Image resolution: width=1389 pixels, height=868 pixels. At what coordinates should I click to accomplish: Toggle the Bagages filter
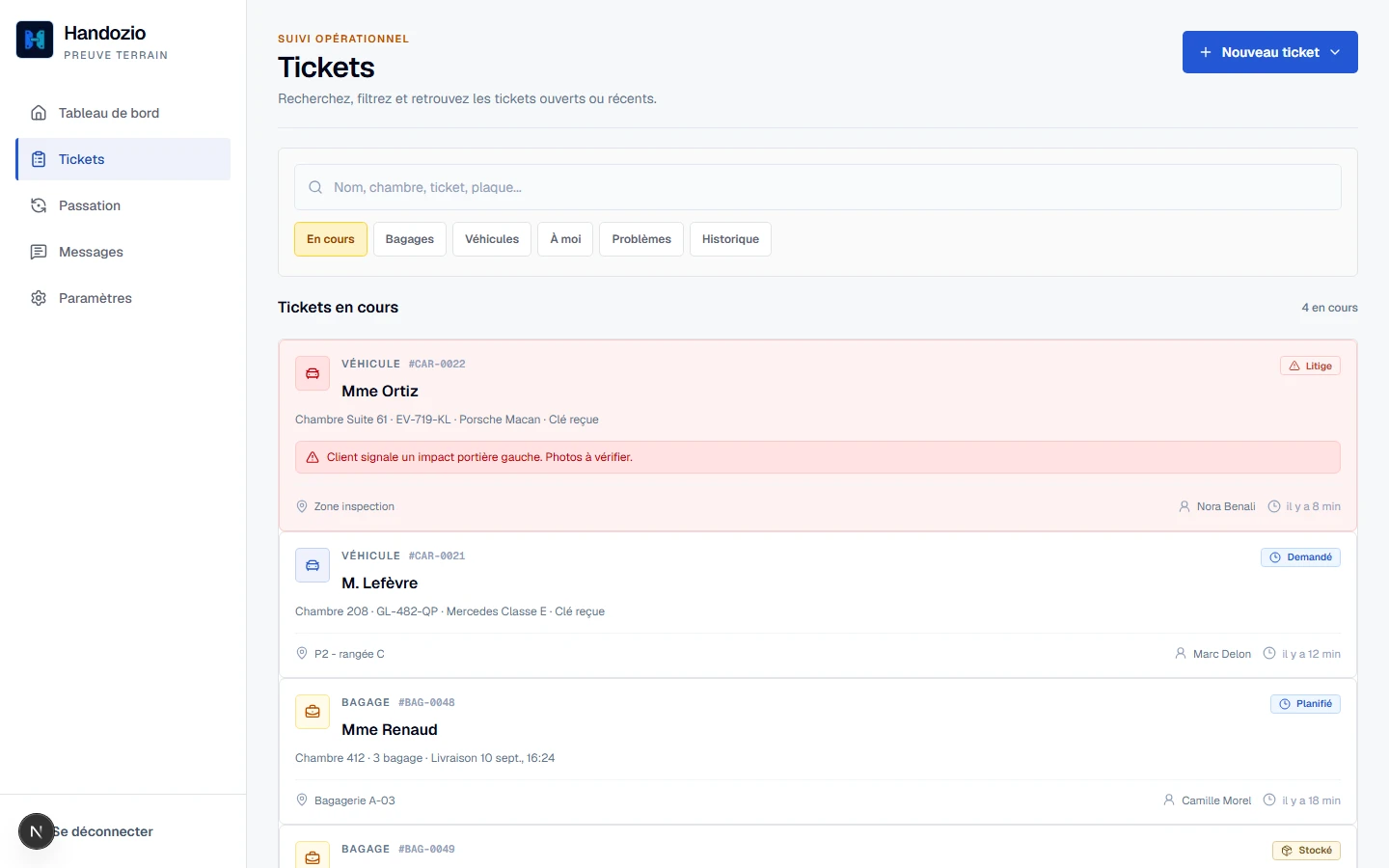point(410,239)
